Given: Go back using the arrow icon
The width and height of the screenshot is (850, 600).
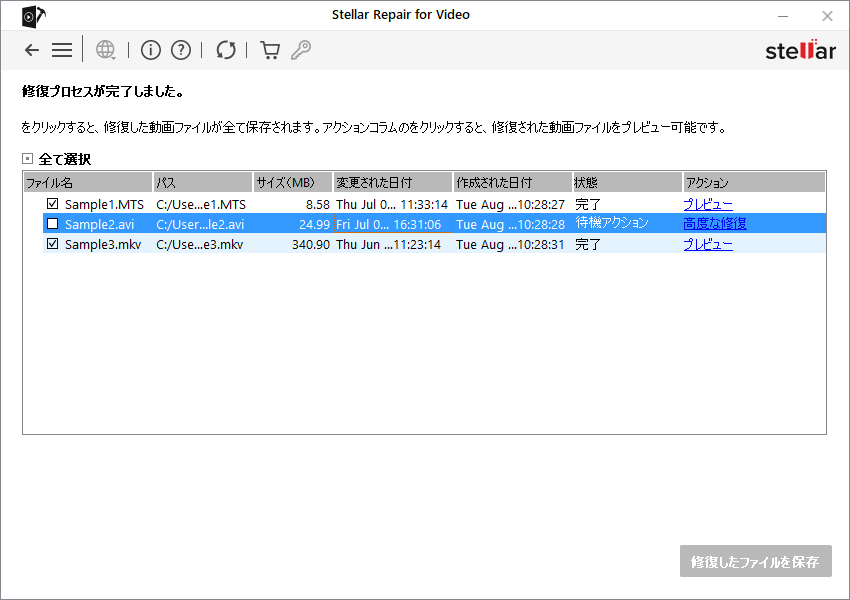Looking at the screenshot, I should coord(32,50).
